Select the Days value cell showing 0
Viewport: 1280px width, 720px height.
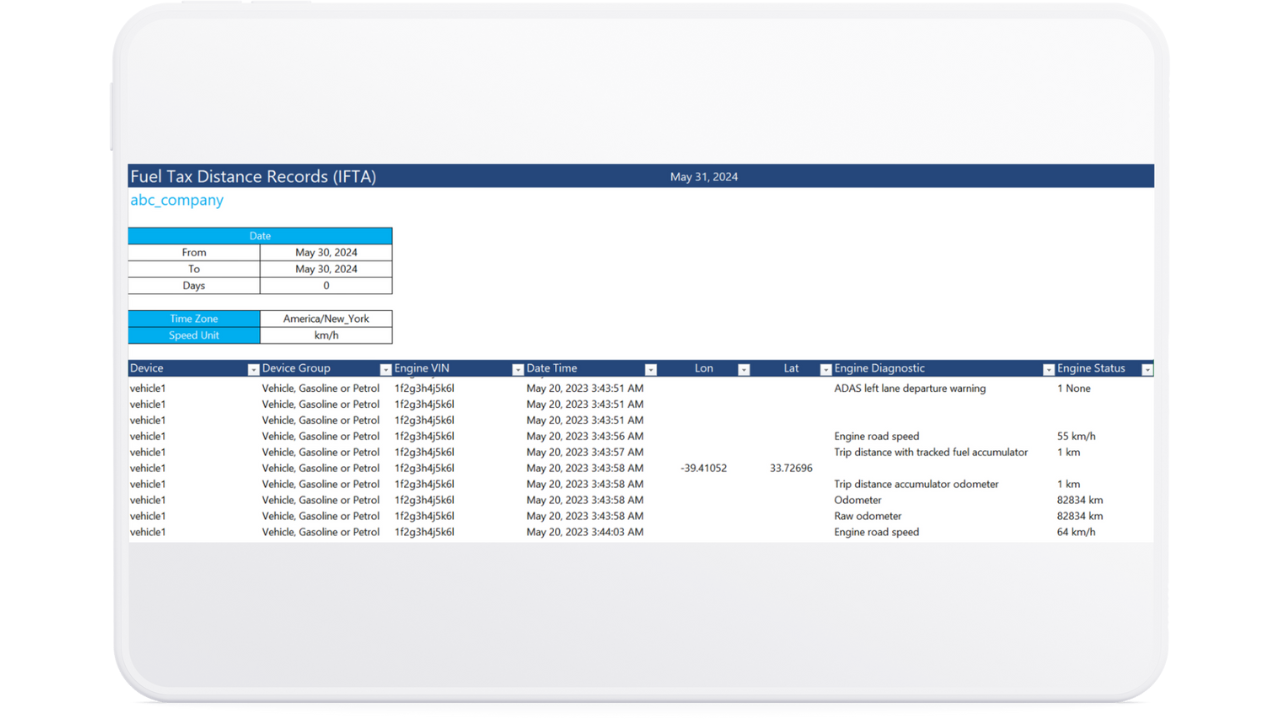326,286
